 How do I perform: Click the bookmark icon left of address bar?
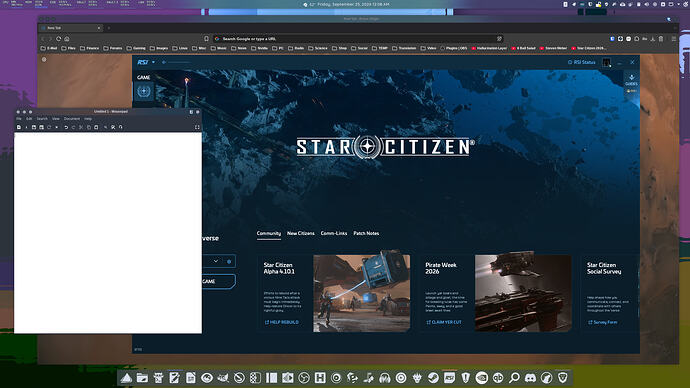[206, 39]
